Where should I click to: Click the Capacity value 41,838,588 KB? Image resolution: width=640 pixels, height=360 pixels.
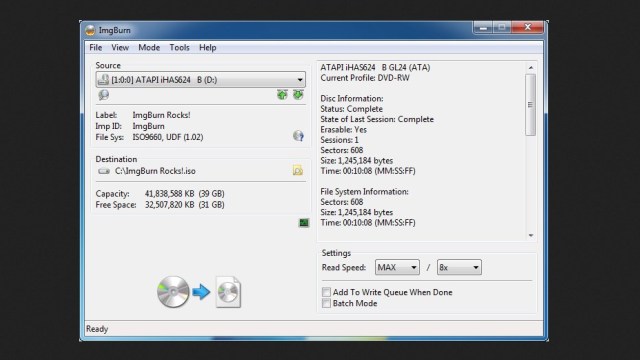169,193
